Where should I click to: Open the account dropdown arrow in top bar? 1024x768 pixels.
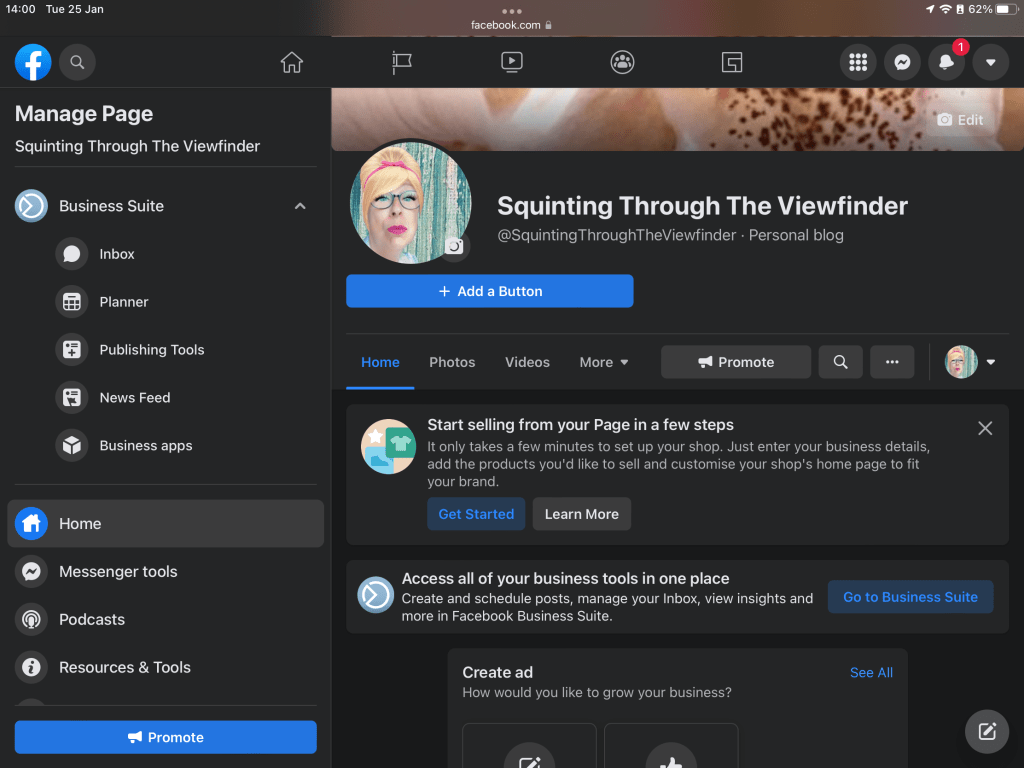pyautogui.click(x=991, y=63)
